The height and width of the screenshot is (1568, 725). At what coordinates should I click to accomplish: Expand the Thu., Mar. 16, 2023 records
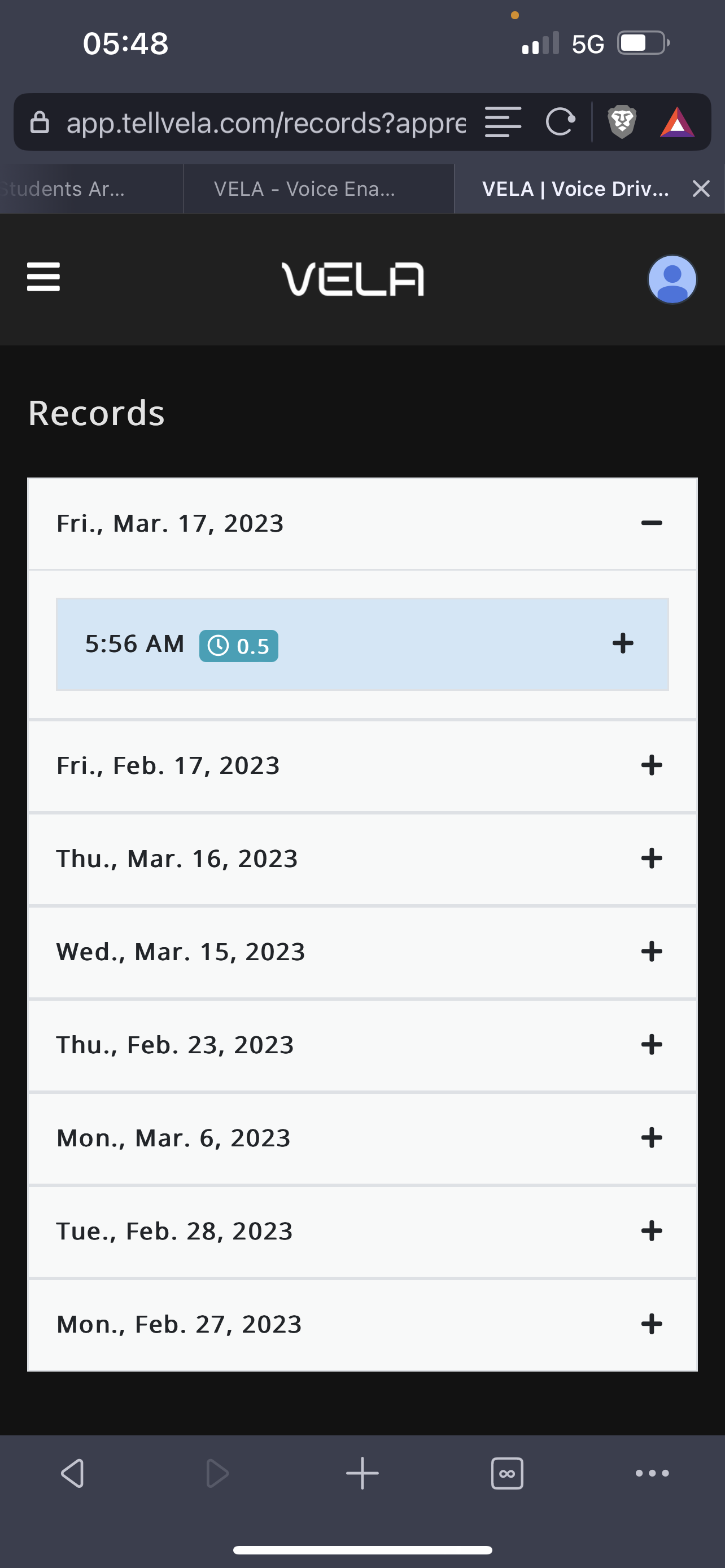point(652,859)
